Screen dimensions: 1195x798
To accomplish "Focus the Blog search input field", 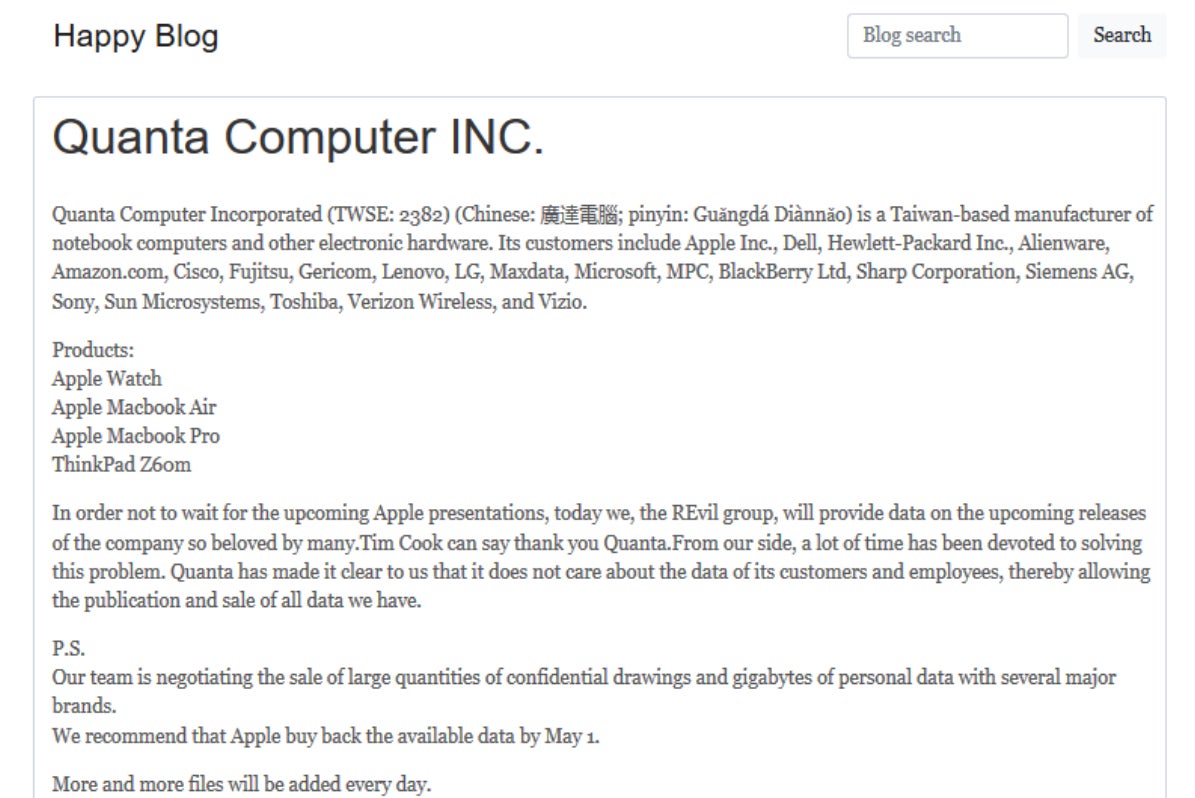I will (x=957, y=36).
